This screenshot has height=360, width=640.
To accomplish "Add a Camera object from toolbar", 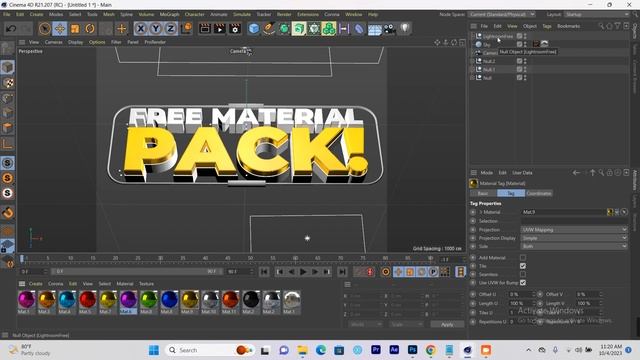I will [389, 29].
